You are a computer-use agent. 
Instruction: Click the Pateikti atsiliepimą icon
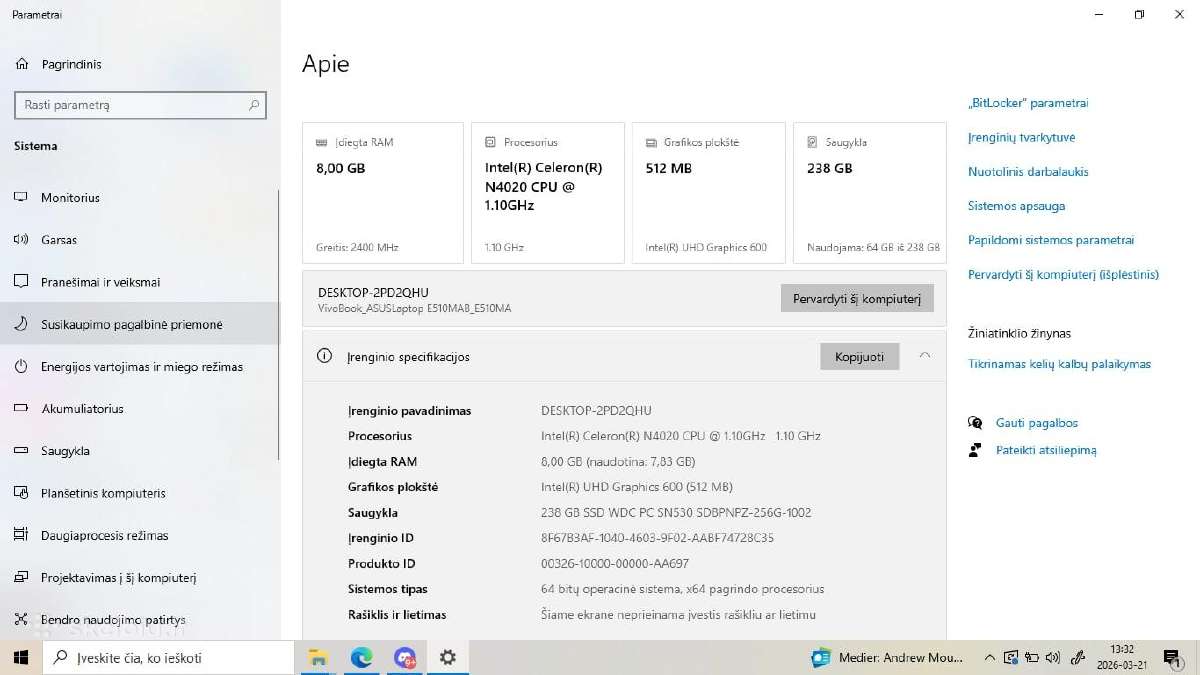click(975, 450)
